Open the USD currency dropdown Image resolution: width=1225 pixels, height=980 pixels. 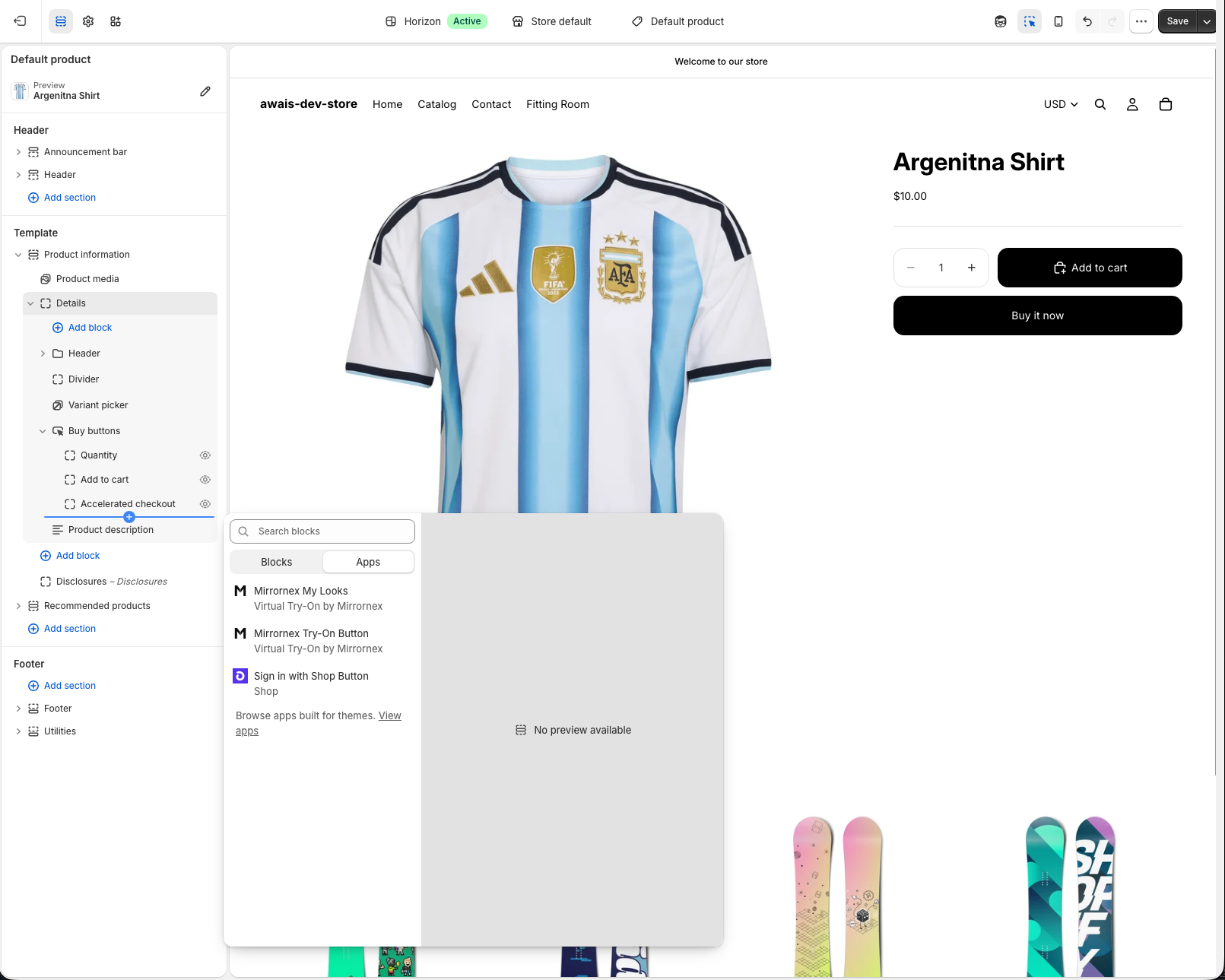(x=1061, y=104)
